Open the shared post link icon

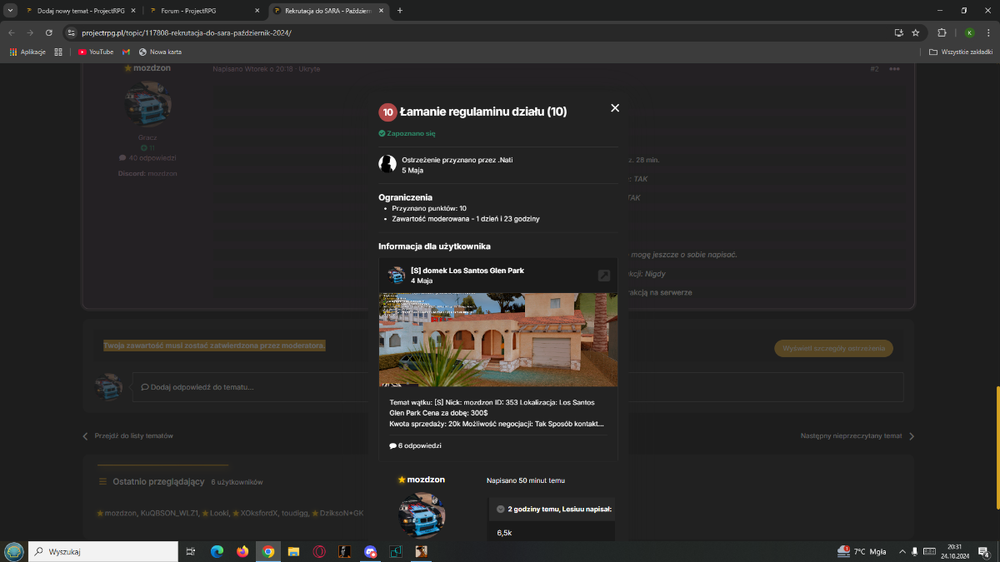(603, 275)
